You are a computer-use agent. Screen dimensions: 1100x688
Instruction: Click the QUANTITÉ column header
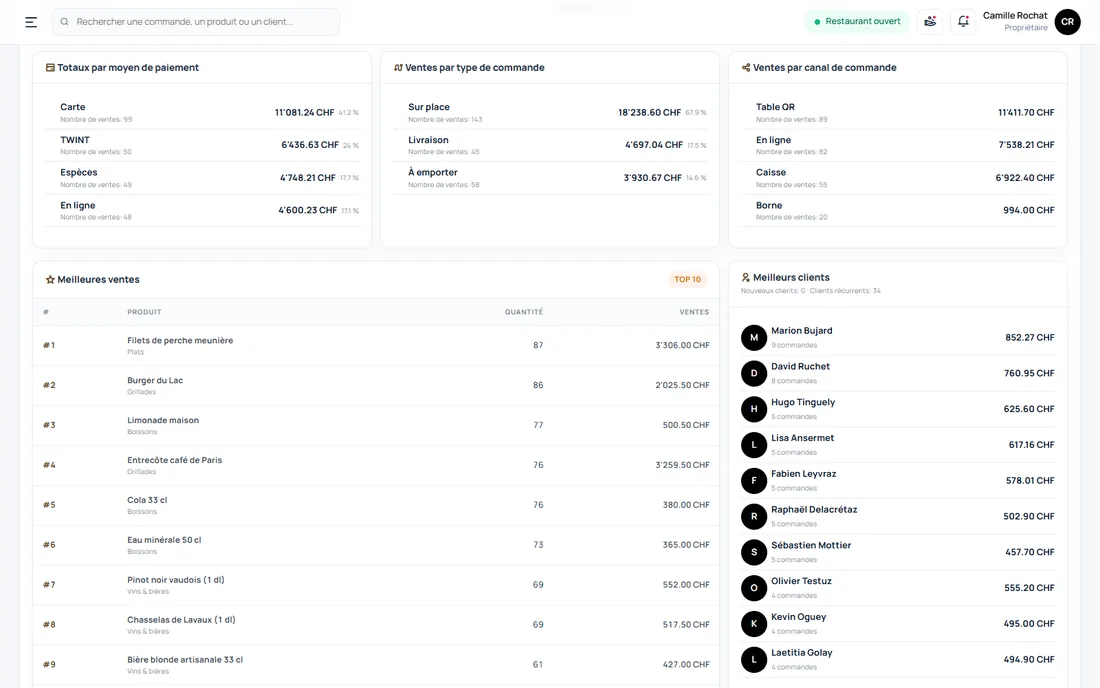523,312
